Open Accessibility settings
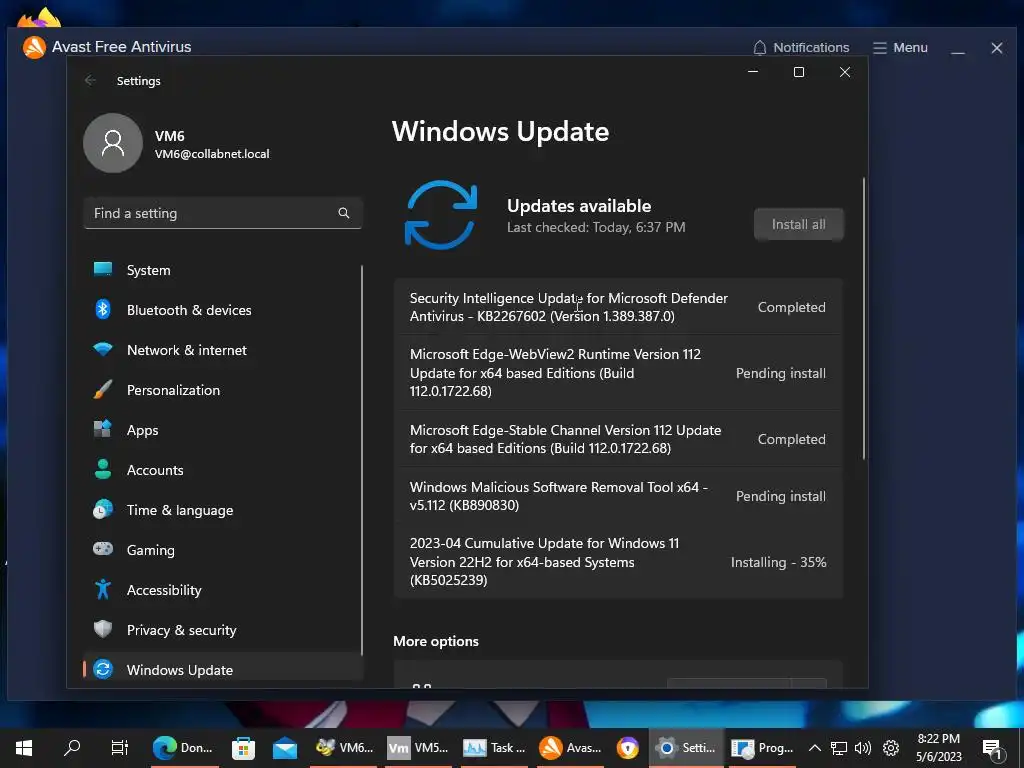1024x768 pixels. [222, 590]
